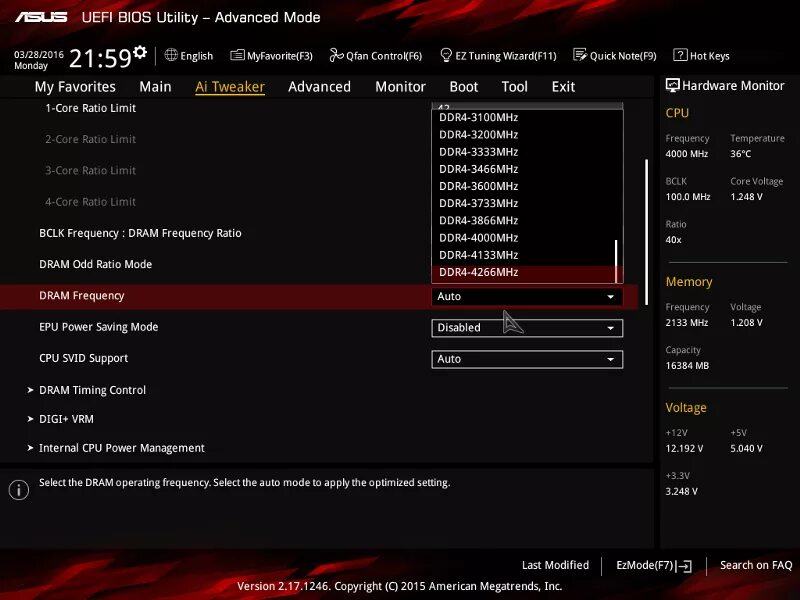Select the EPU Power Saving Mode label
800x600 pixels.
98,327
